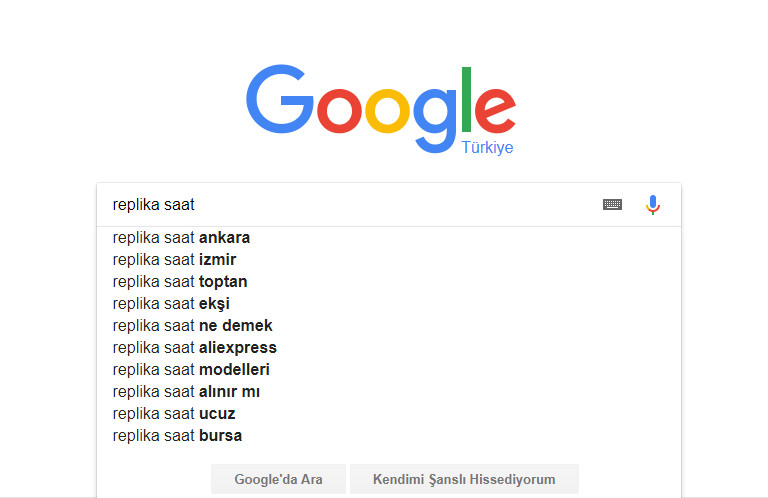The image size is (768, 498).
Task: Click the red letter e in logo
Action: click(495, 111)
